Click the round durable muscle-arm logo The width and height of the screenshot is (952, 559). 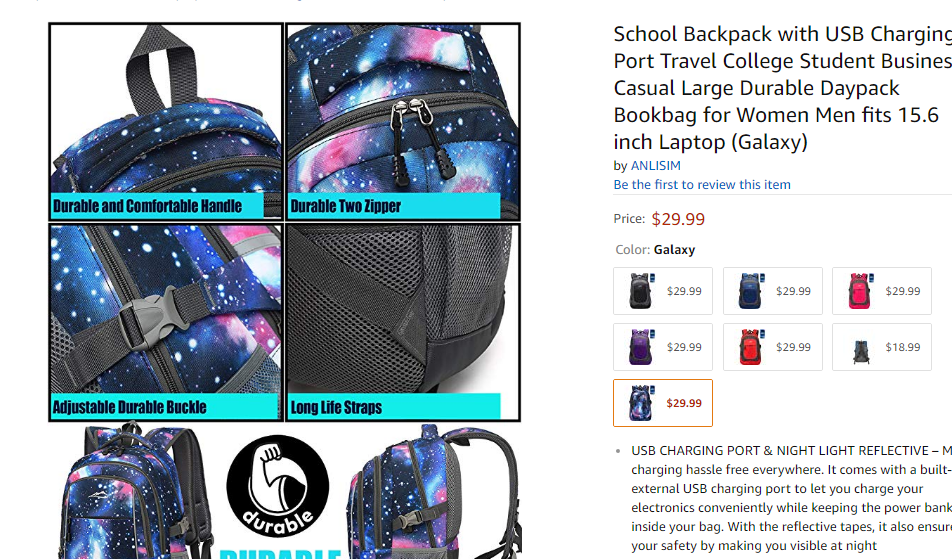click(x=278, y=486)
